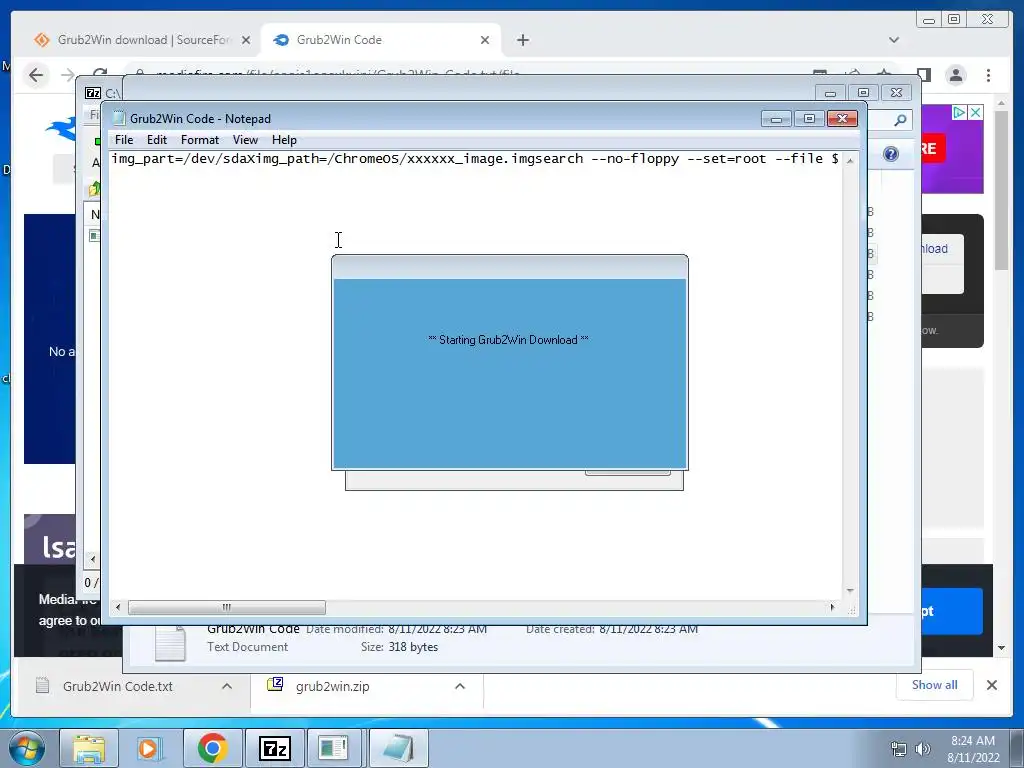Open Notepad Format menu
This screenshot has height=768, width=1024.
click(199, 140)
